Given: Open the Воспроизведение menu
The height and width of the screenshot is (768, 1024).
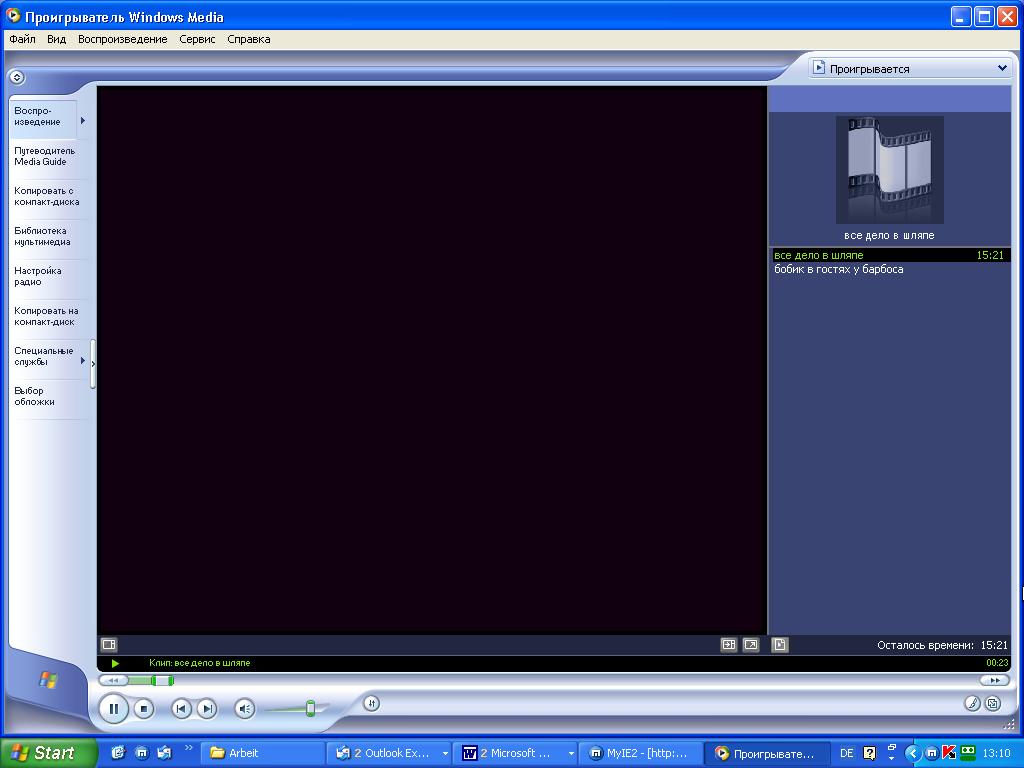Looking at the screenshot, I should click(x=123, y=39).
